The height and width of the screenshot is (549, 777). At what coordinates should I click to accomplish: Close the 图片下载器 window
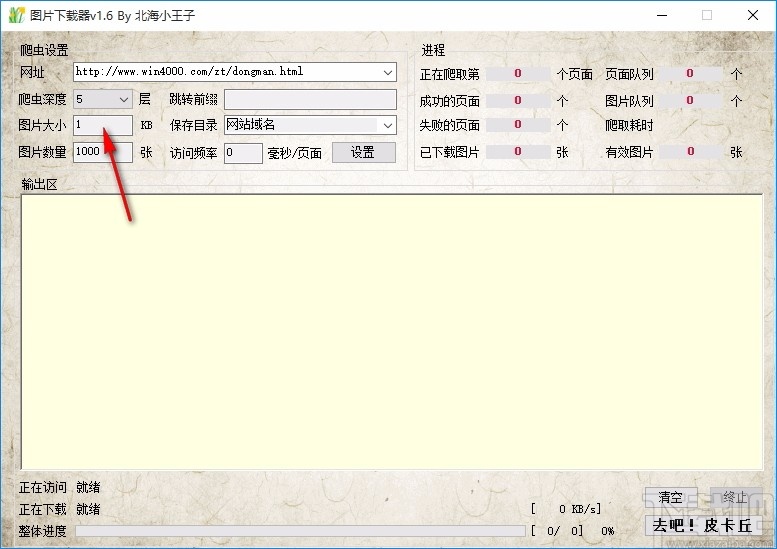pos(753,15)
